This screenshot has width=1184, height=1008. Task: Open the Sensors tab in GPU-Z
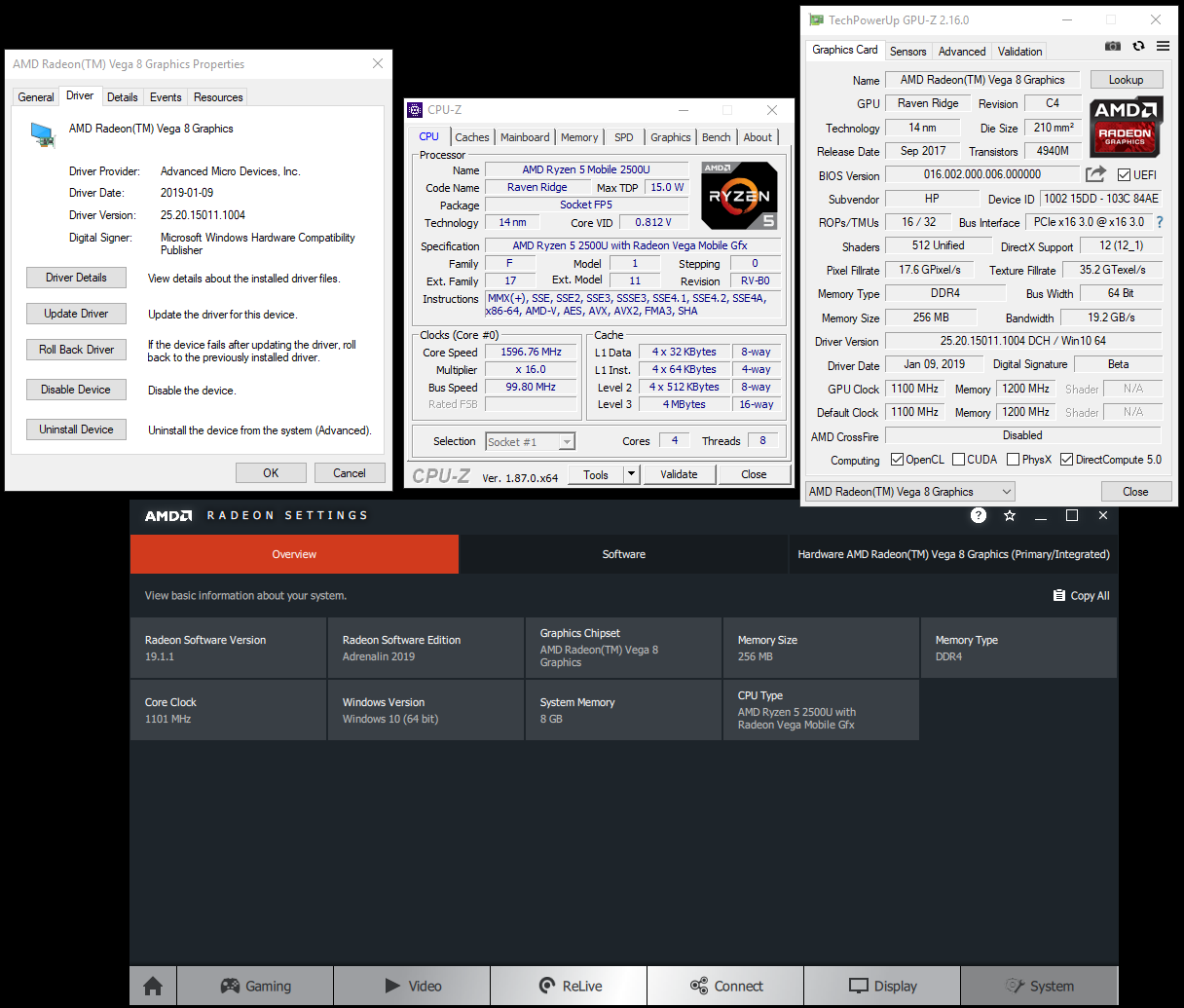(907, 52)
